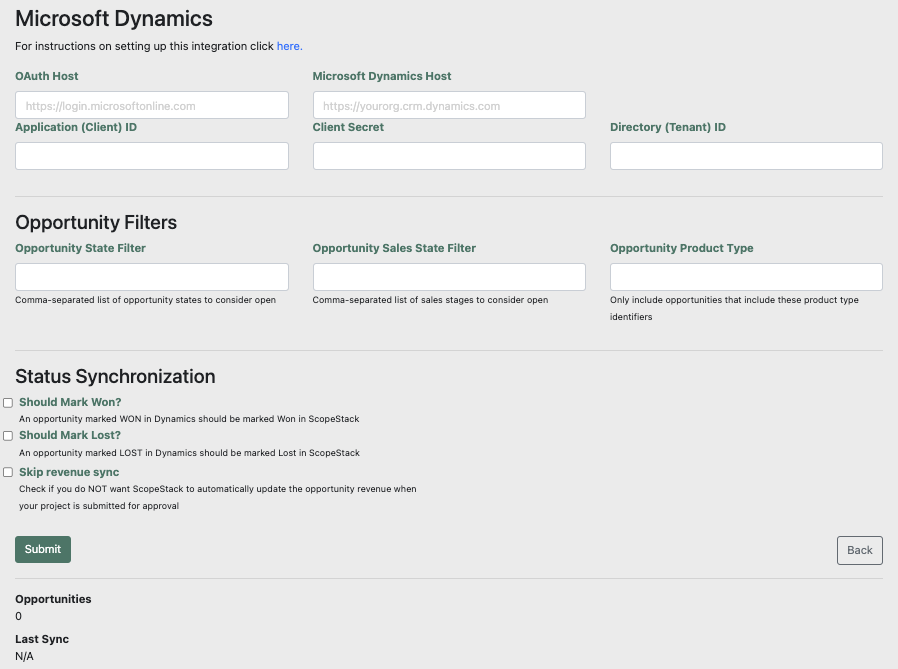Click the Directory (Tenant) ID field
Screen dimensions: 898x669
click(x=745, y=155)
